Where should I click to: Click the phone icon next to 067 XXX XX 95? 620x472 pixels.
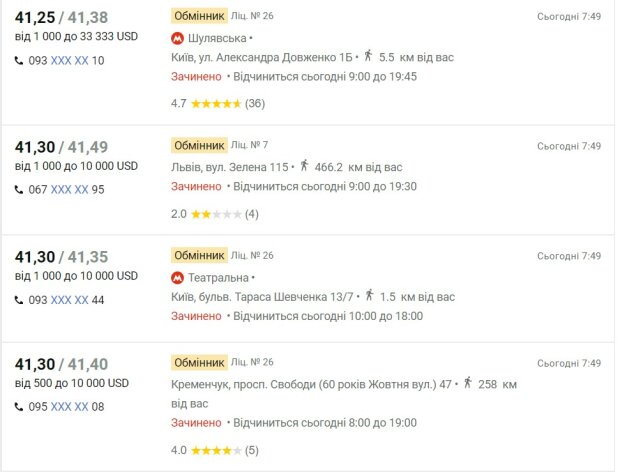(x=19, y=190)
